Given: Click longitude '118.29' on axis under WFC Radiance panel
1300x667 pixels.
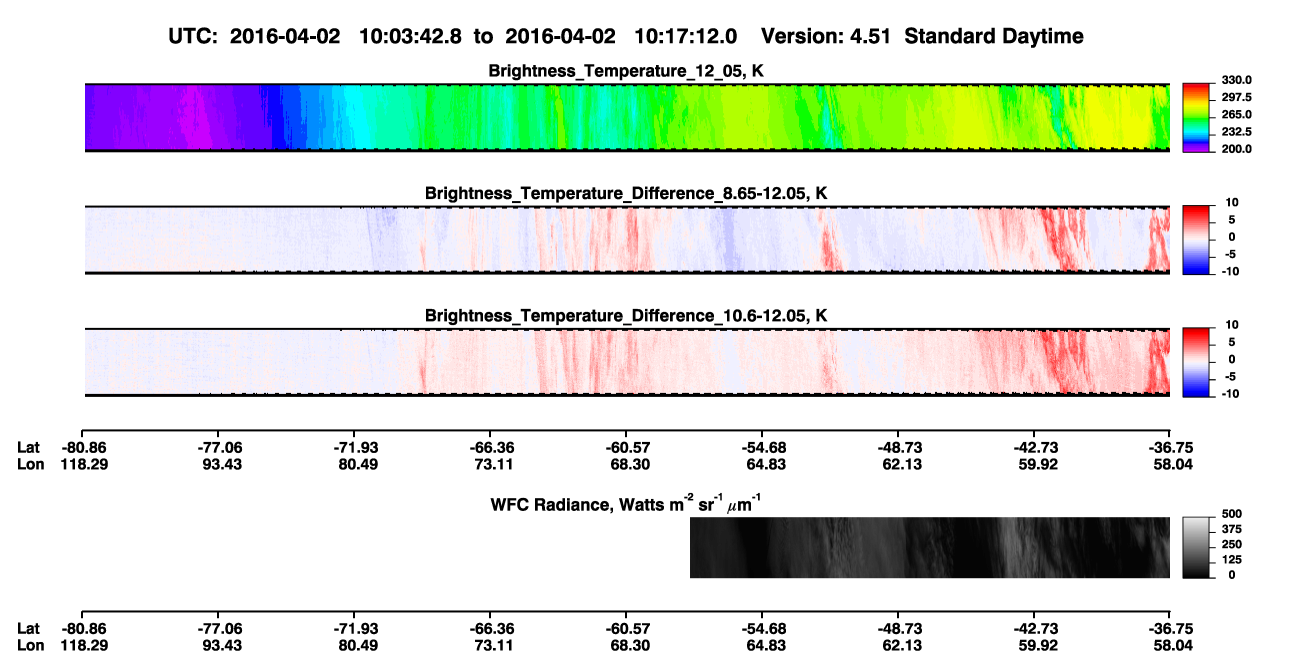Looking at the screenshot, I should (x=85, y=645).
